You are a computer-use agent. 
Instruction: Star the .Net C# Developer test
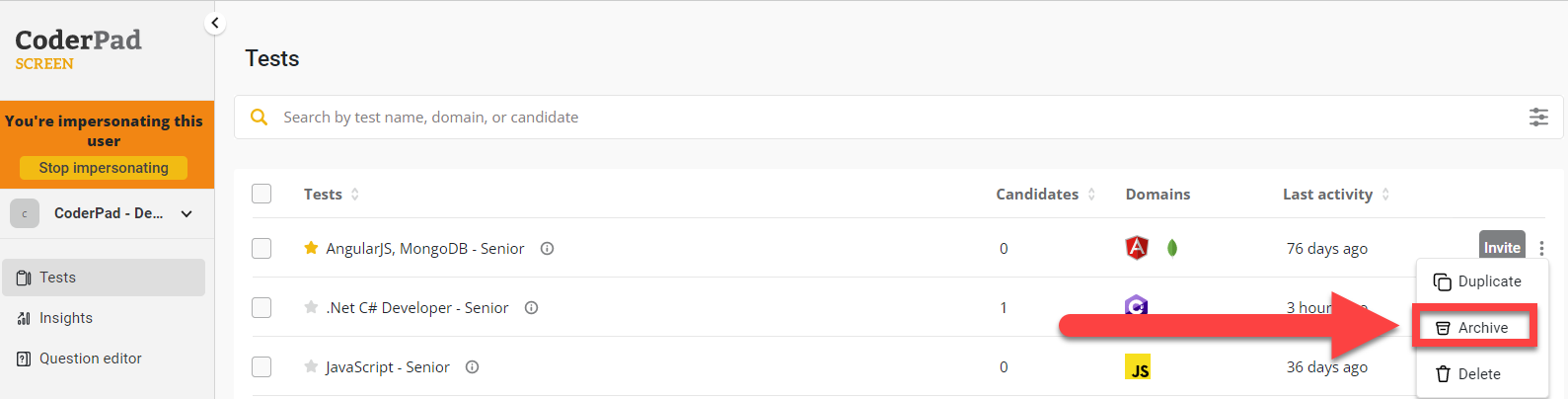(311, 307)
